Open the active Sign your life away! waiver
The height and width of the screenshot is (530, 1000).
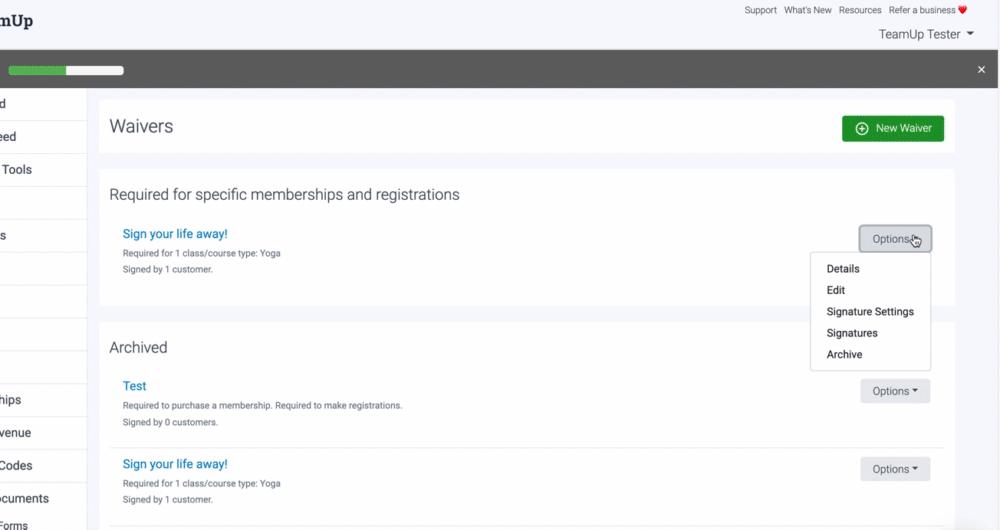[175, 234]
